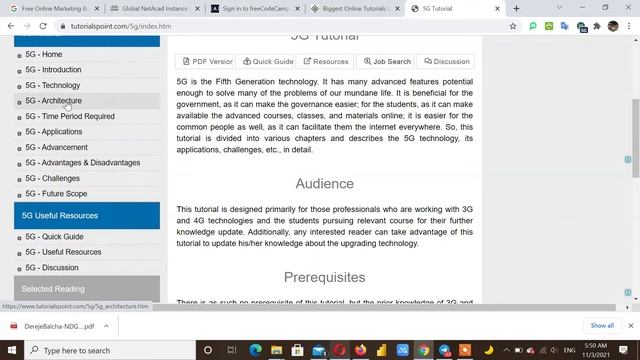Viewport: 640px width, 360px height.
Task: Open Windows Start menu
Action: click(12, 350)
